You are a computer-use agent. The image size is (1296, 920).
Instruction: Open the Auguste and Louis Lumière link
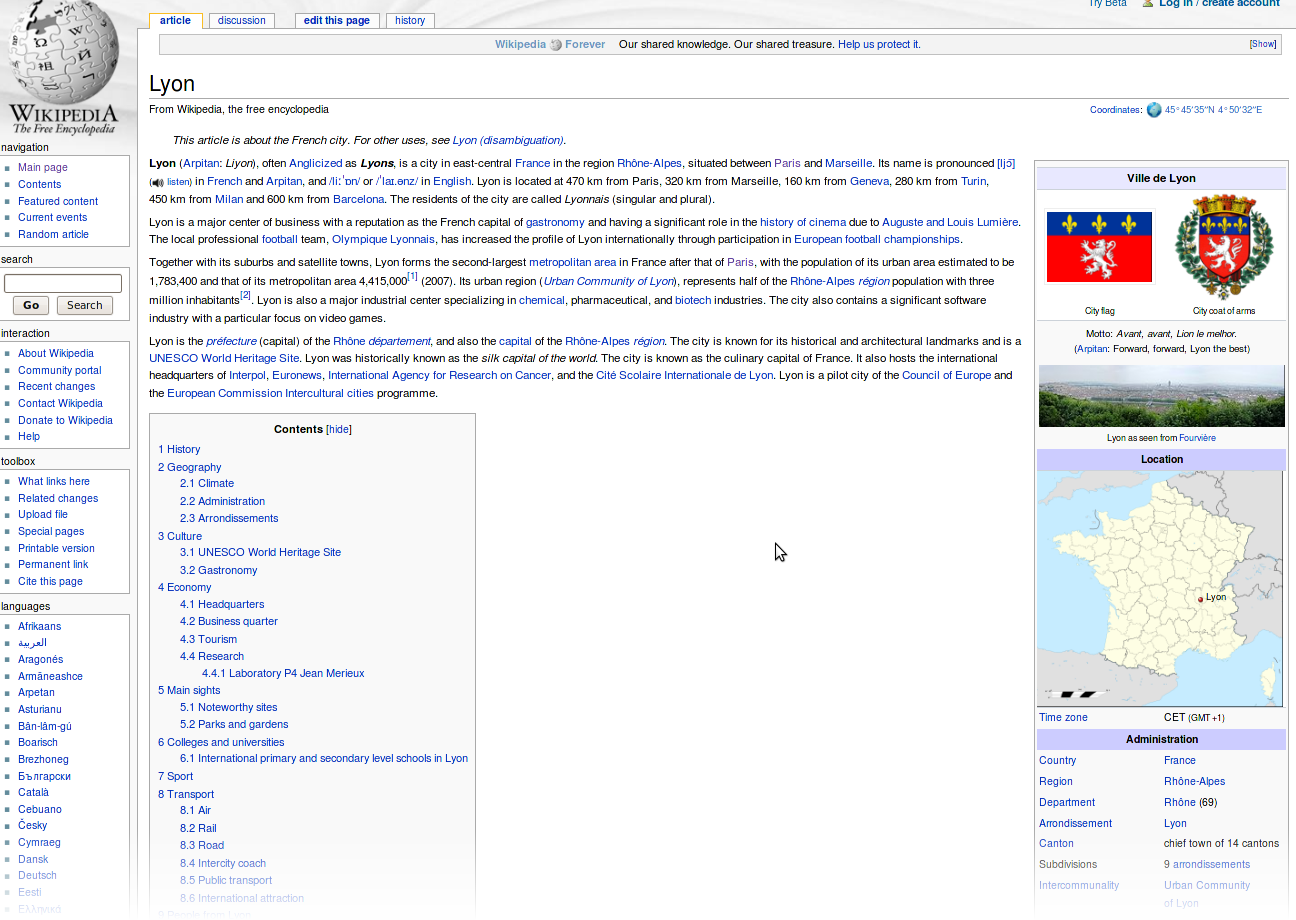pos(950,222)
